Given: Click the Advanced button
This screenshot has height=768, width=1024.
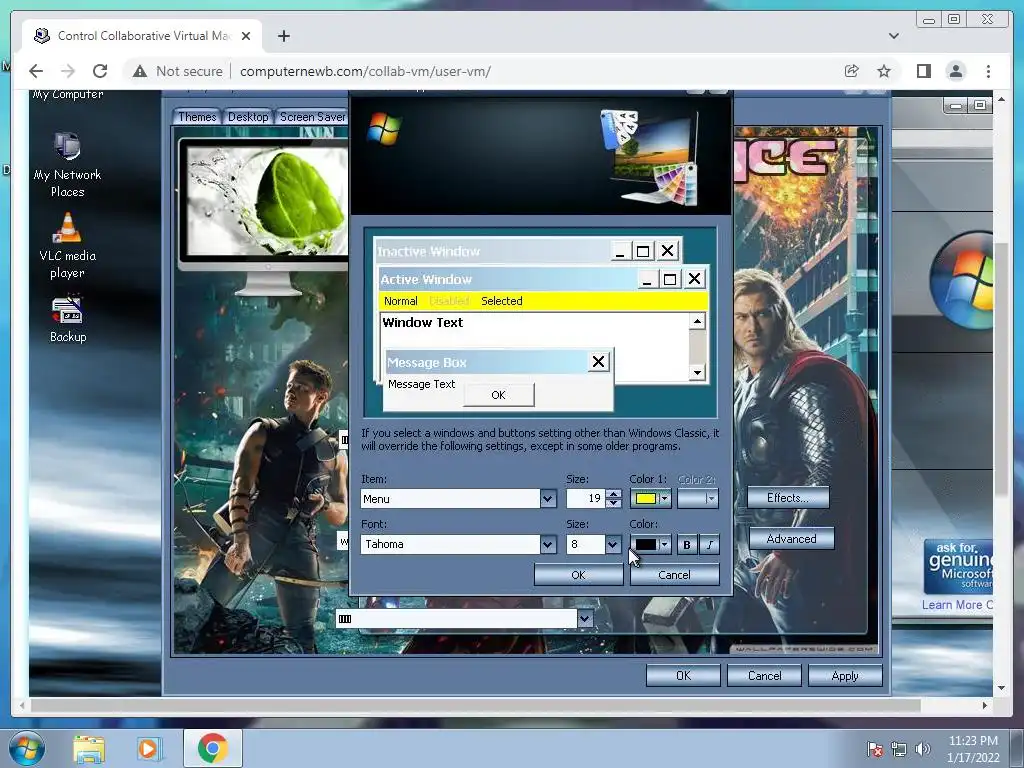Looking at the screenshot, I should point(792,539).
